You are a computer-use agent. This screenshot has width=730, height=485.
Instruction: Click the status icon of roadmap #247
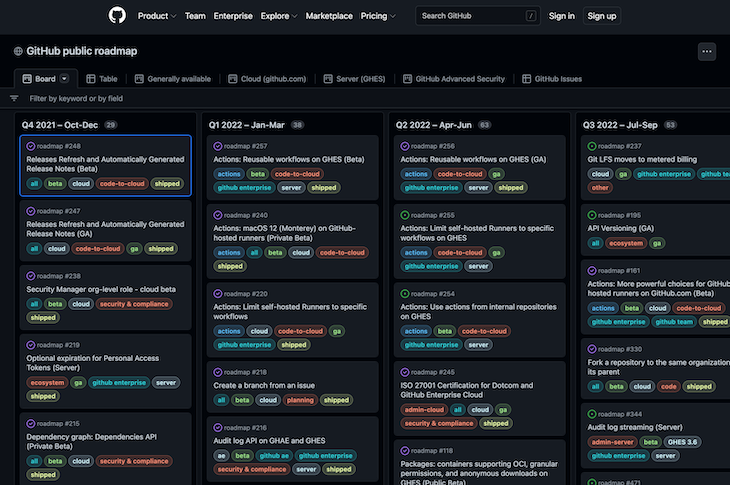click(31, 211)
